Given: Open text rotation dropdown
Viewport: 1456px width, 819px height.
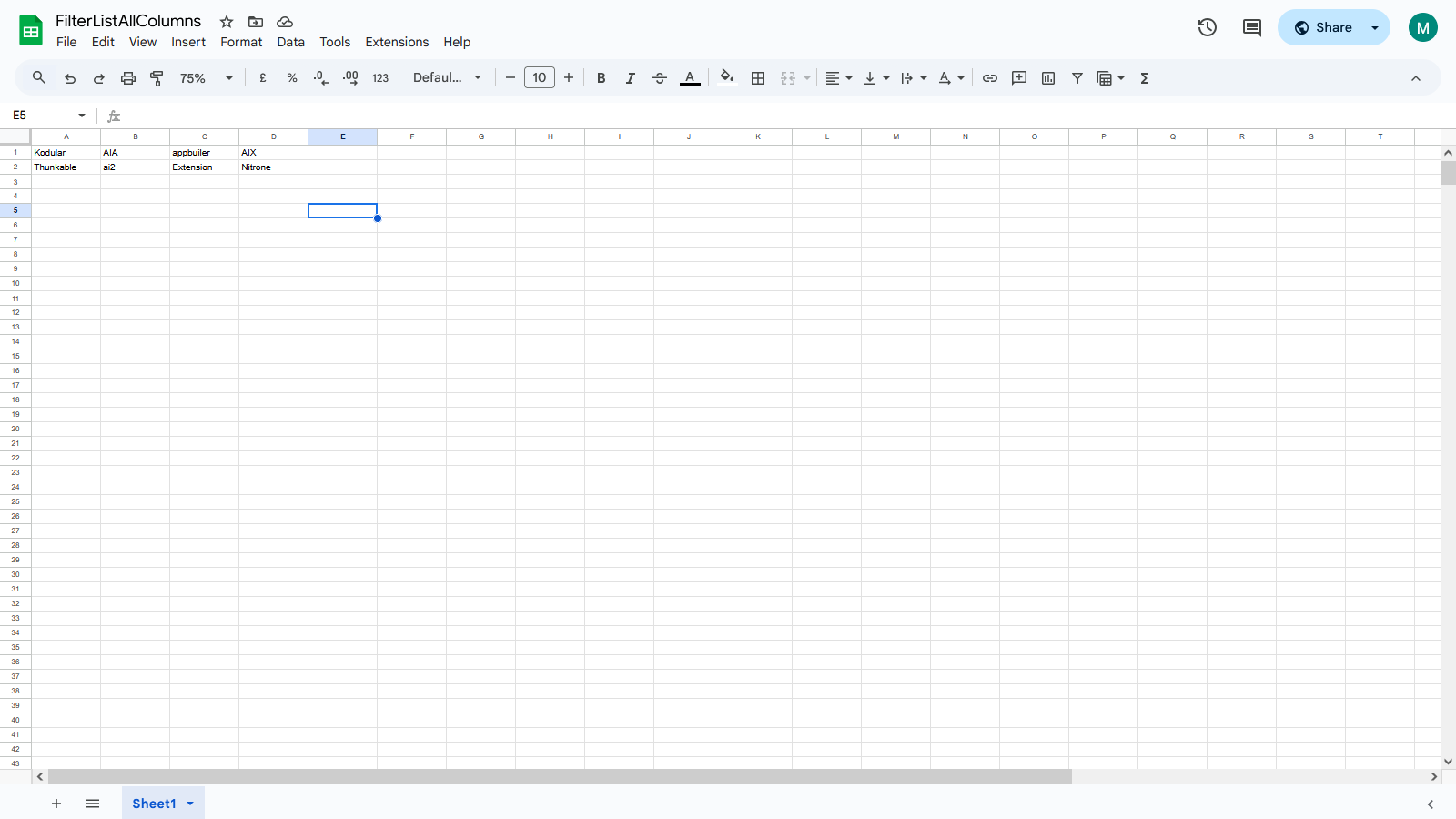Looking at the screenshot, I should pos(951,78).
